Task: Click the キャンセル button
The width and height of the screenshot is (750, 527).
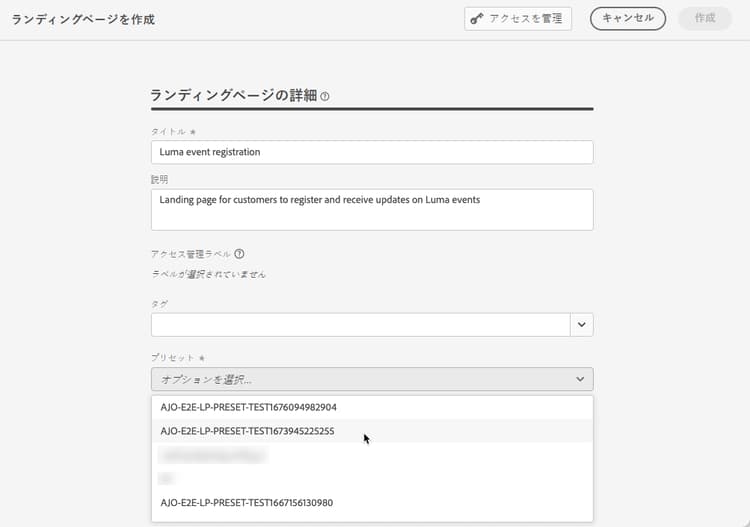Action: click(x=628, y=19)
